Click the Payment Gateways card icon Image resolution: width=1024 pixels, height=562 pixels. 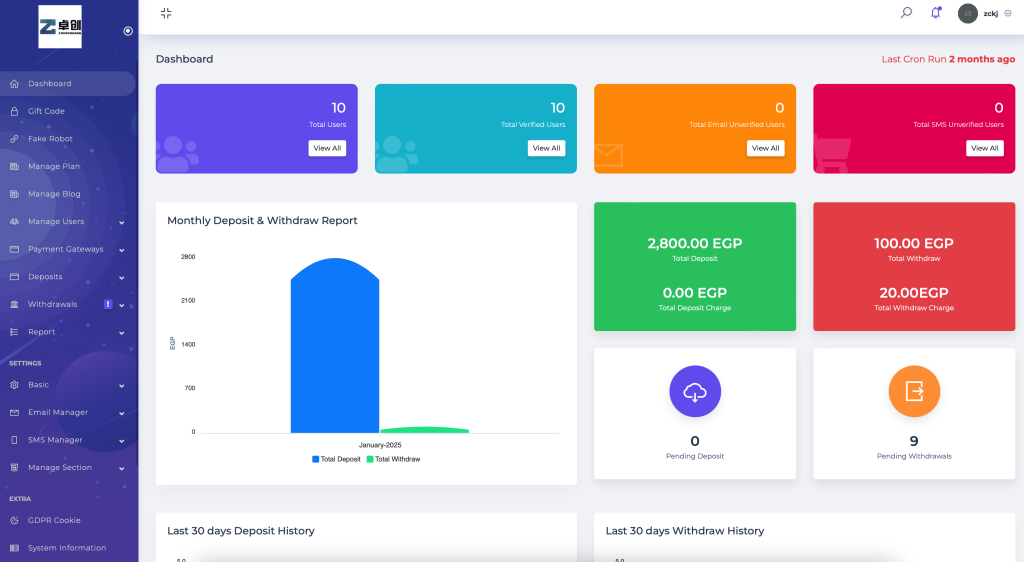pos(14,249)
